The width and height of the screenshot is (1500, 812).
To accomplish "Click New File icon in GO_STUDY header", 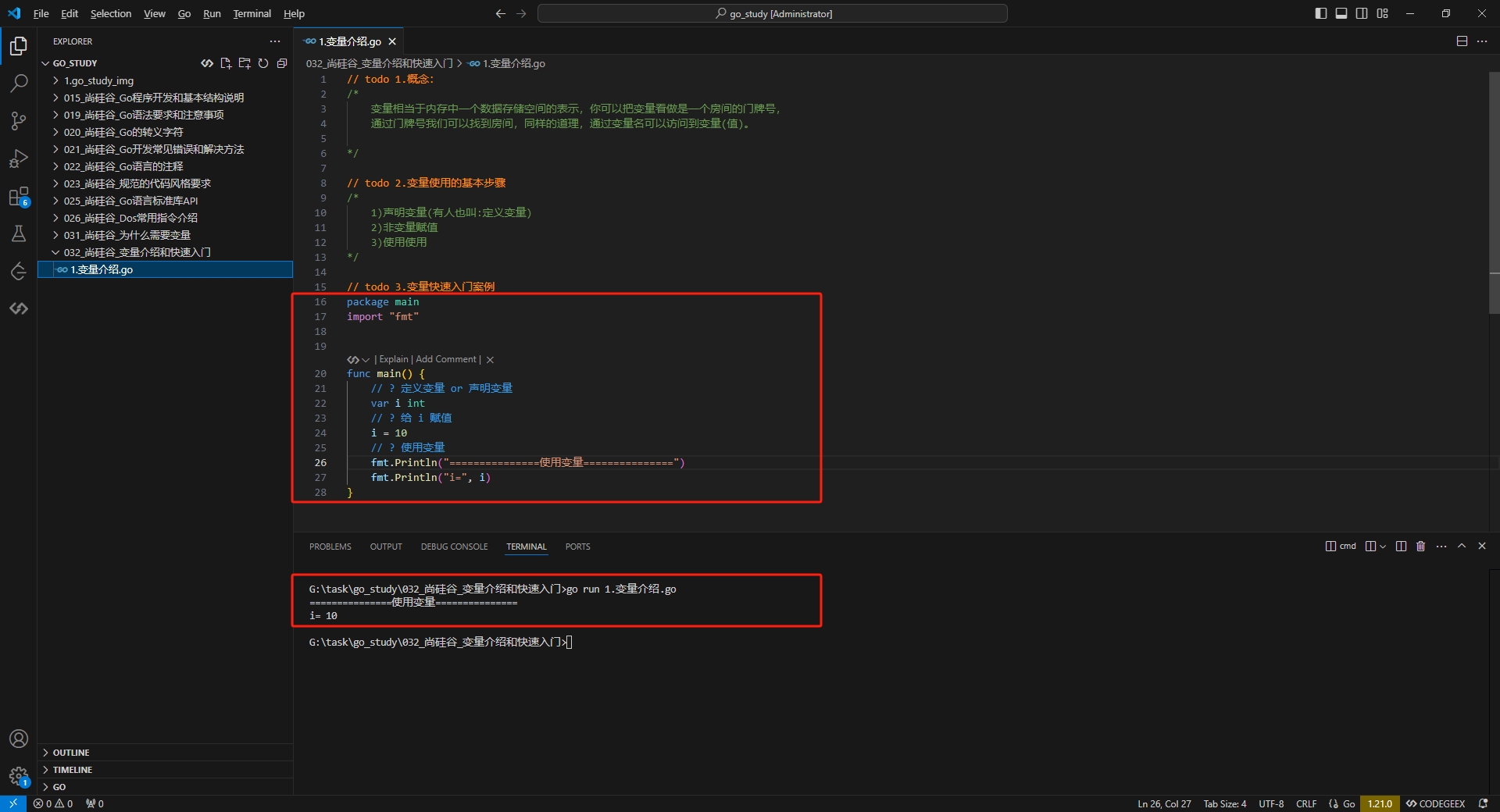I will pyautogui.click(x=226, y=63).
